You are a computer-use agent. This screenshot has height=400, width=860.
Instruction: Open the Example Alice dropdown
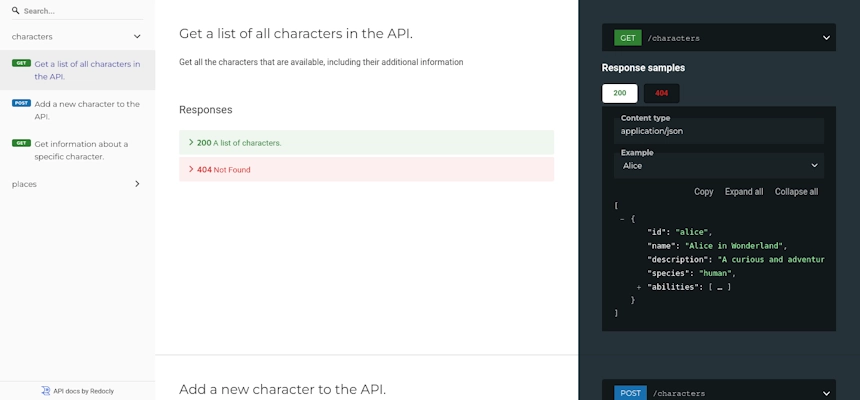(718, 166)
